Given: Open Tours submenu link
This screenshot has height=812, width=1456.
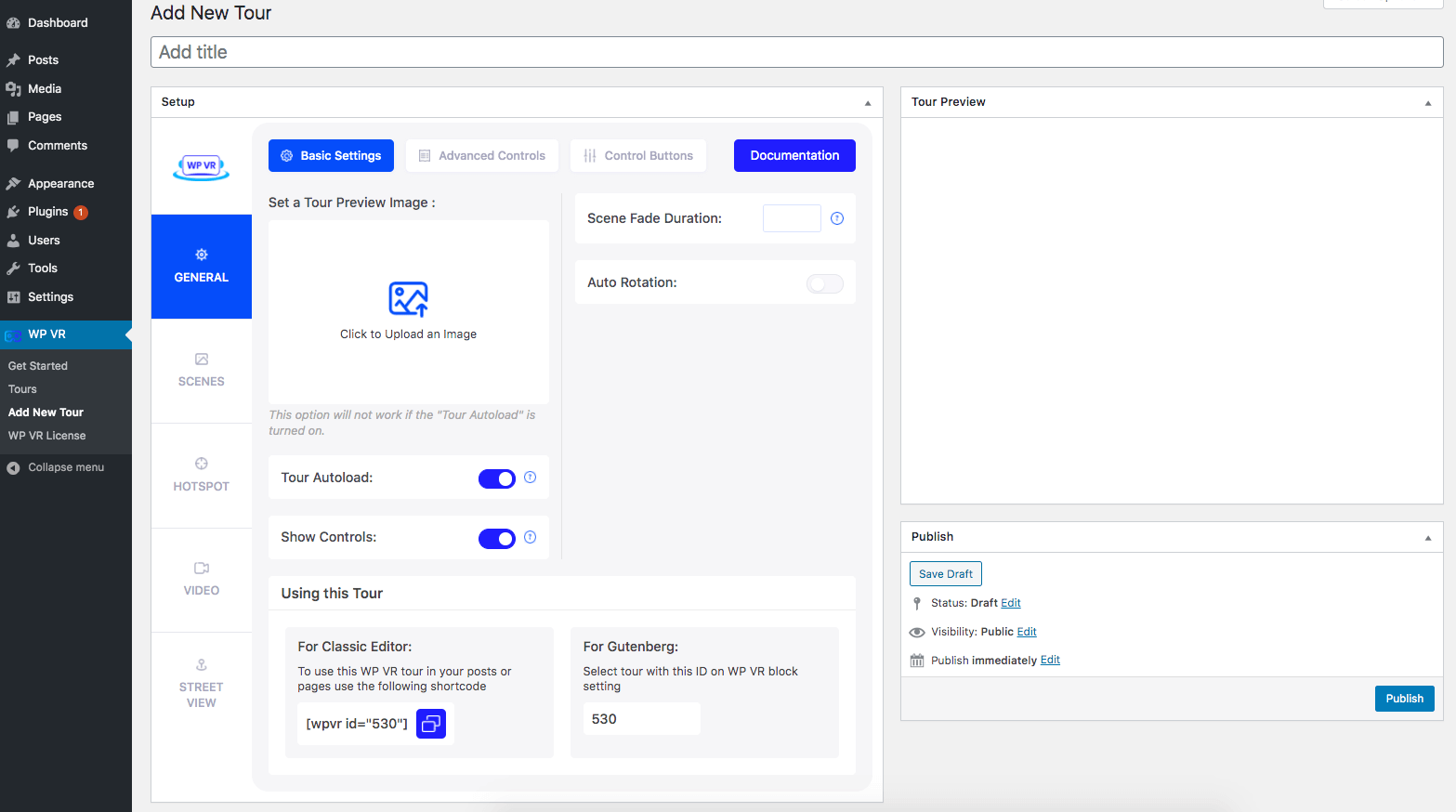Looking at the screenshot, I should 22,389.
